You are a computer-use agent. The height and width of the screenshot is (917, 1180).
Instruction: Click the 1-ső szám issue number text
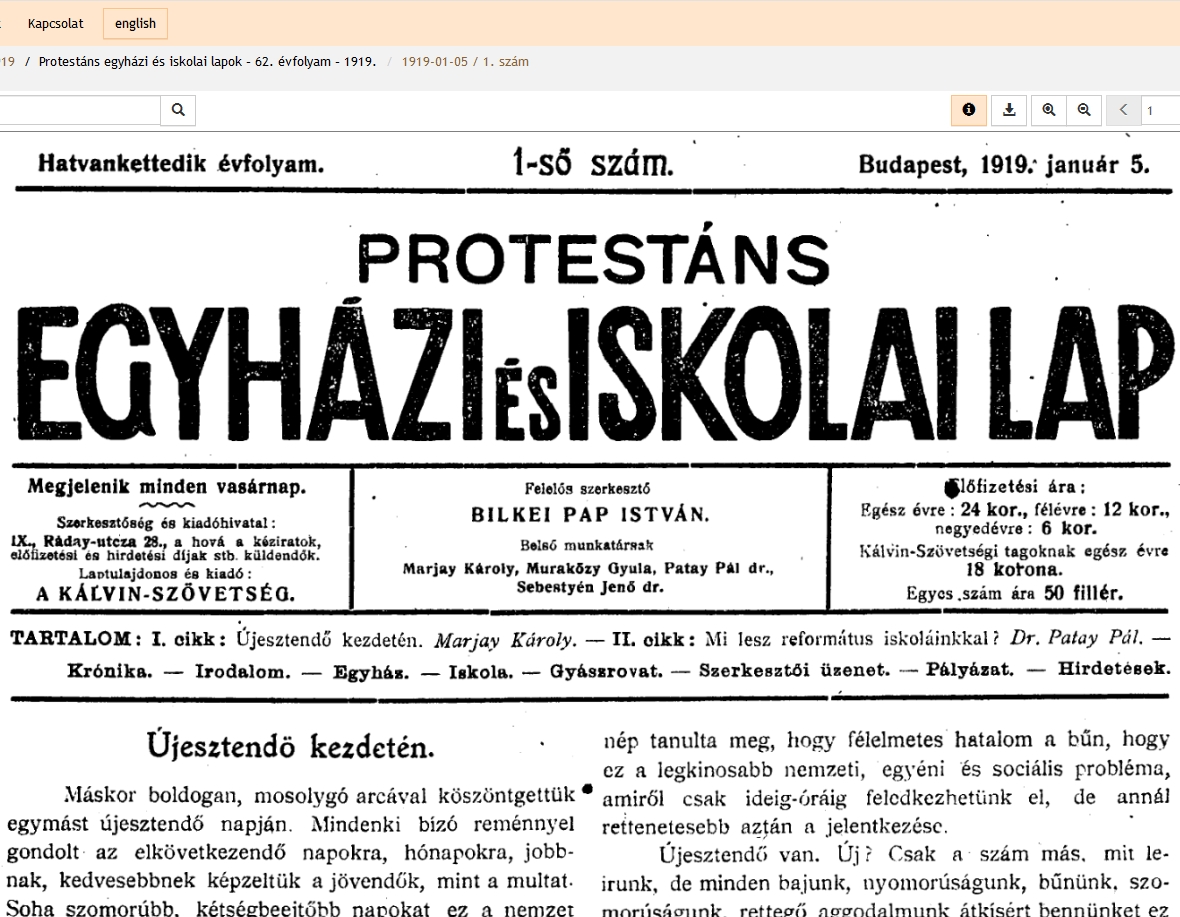(x=593, y=162)
